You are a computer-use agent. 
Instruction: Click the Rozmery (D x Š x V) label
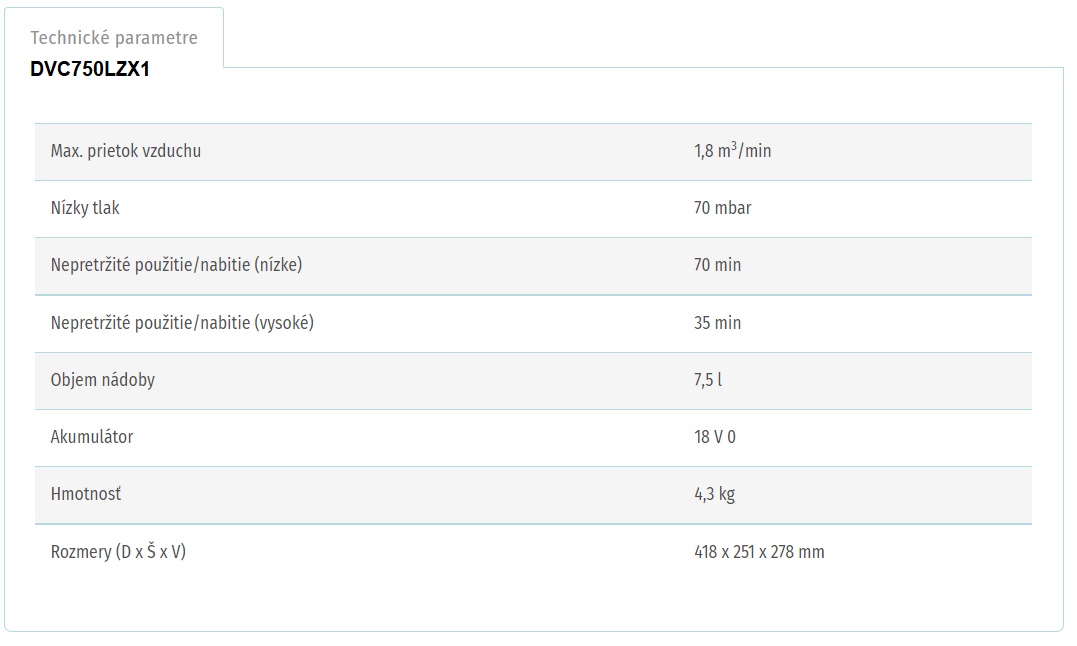(118, 551)
